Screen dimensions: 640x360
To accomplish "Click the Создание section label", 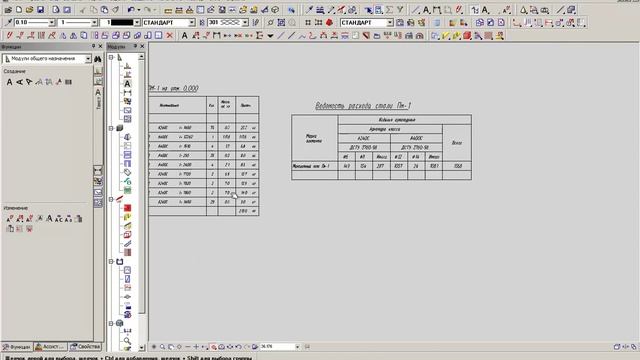I will click(x=14, y=71).
